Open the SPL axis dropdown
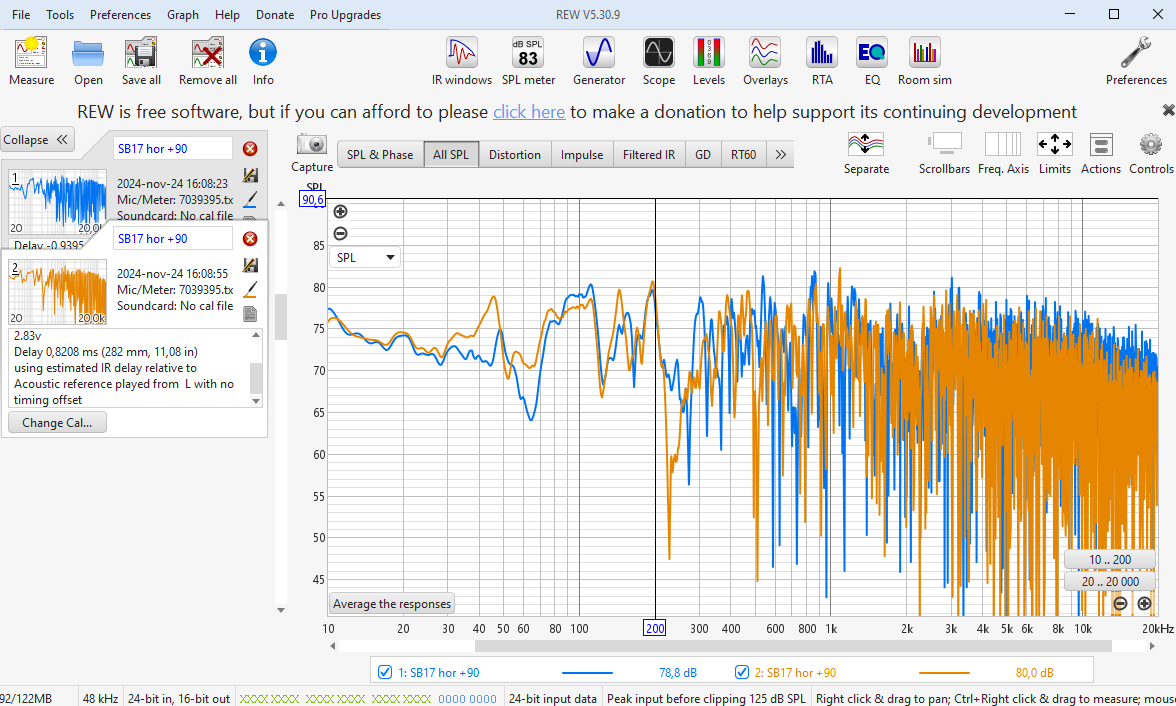The height and width of the screenshot is (706, 1176). pyautogui.click(x=365, y=257)
